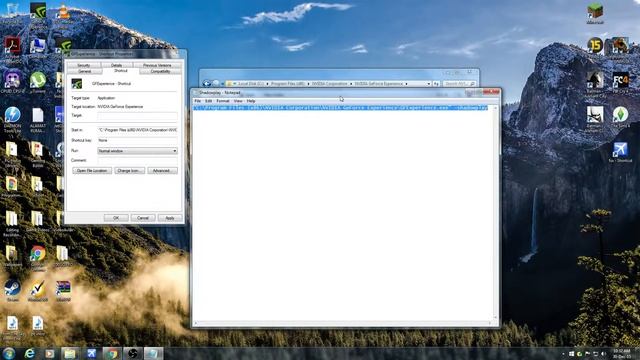Click 'NVIDIA Corporation' in Explorer breadcrumb
This screenshot has height=360, width=640.
pos(329,84)
